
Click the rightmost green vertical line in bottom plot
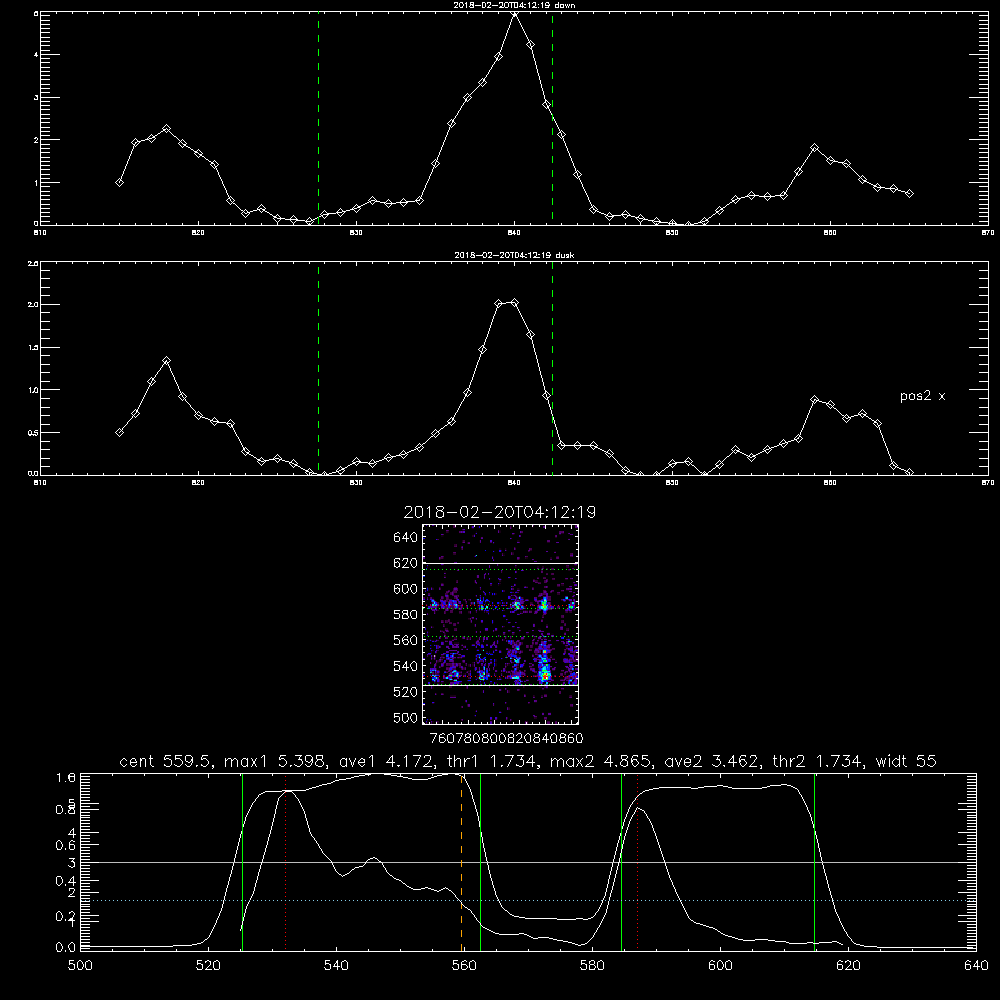pyautogui.click(x=814, y=862)
